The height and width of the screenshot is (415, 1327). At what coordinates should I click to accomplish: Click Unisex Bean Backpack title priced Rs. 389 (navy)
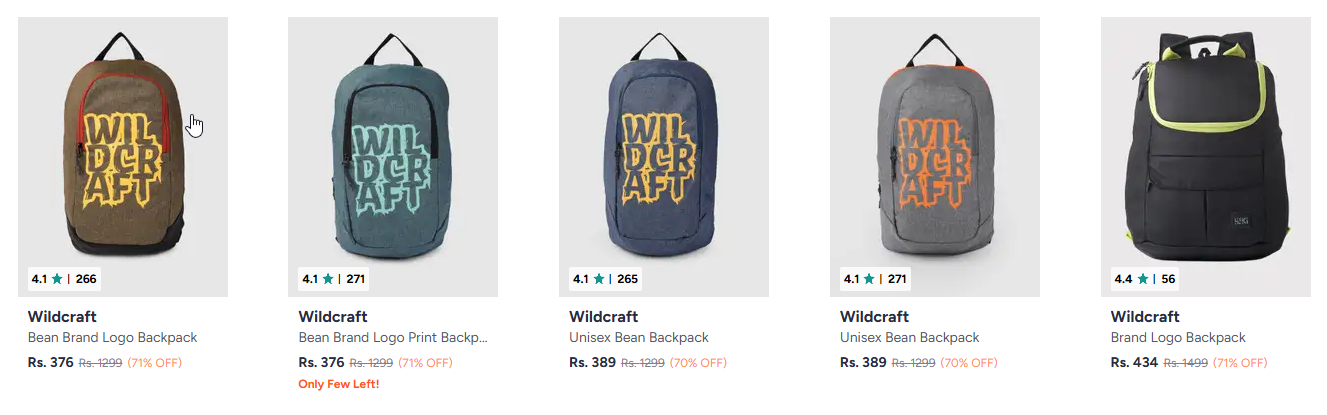[x=638, y=338]
